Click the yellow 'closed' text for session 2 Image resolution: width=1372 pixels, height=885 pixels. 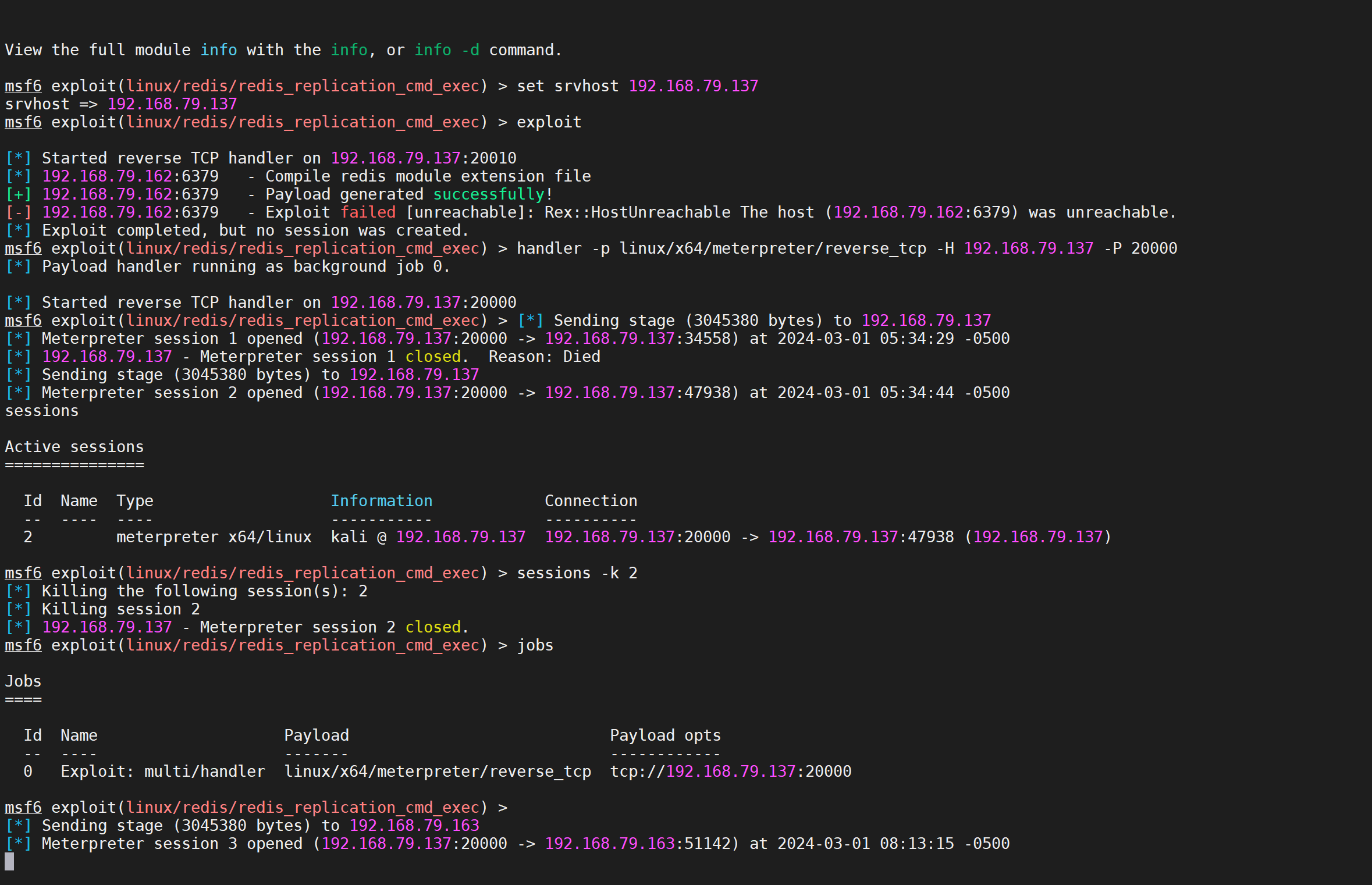433,627
